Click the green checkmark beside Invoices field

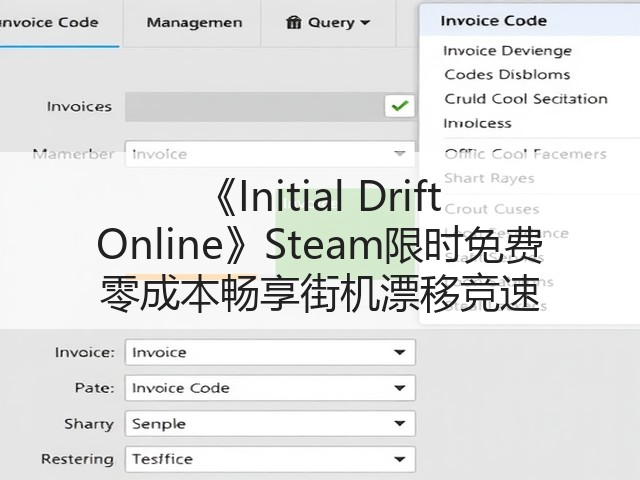click(399, 107)
